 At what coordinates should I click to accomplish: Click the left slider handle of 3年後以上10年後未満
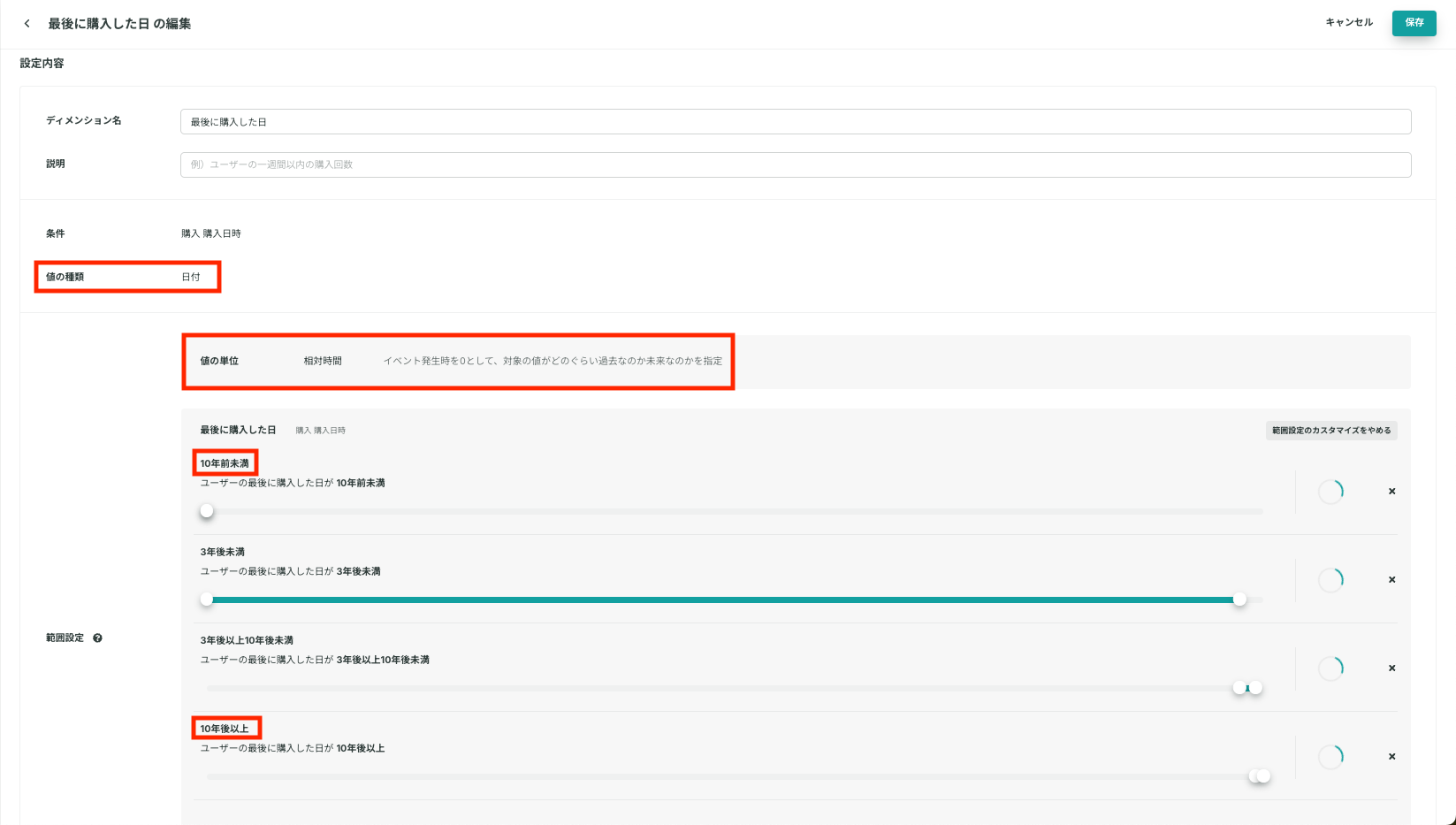tap(1239, 688)
